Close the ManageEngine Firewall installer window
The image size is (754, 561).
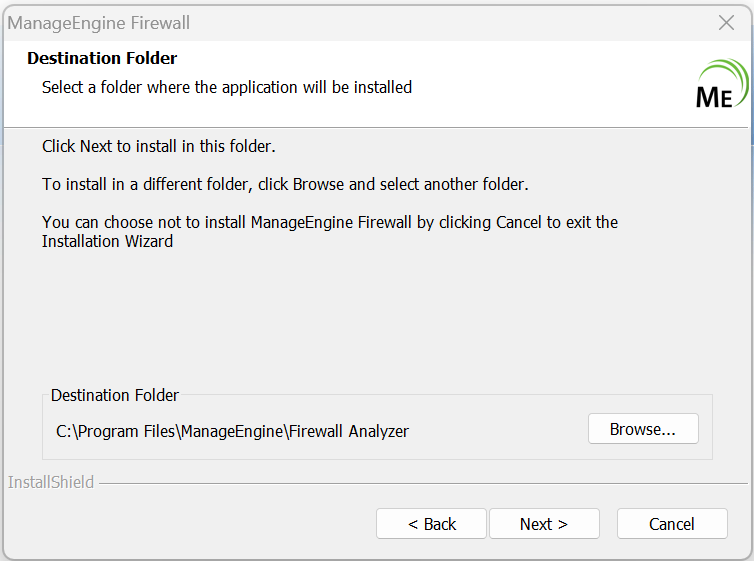pyautogui.click(x=727, y=22)
